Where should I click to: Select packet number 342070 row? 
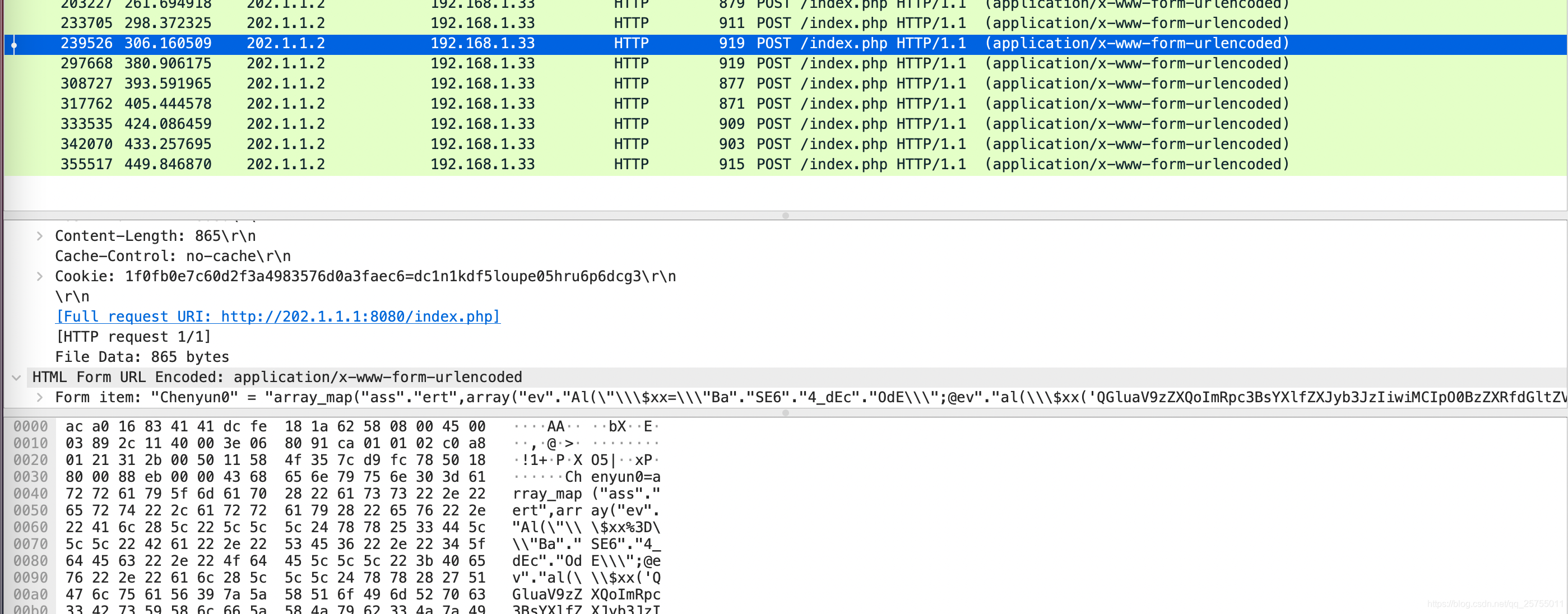(785, 143)
